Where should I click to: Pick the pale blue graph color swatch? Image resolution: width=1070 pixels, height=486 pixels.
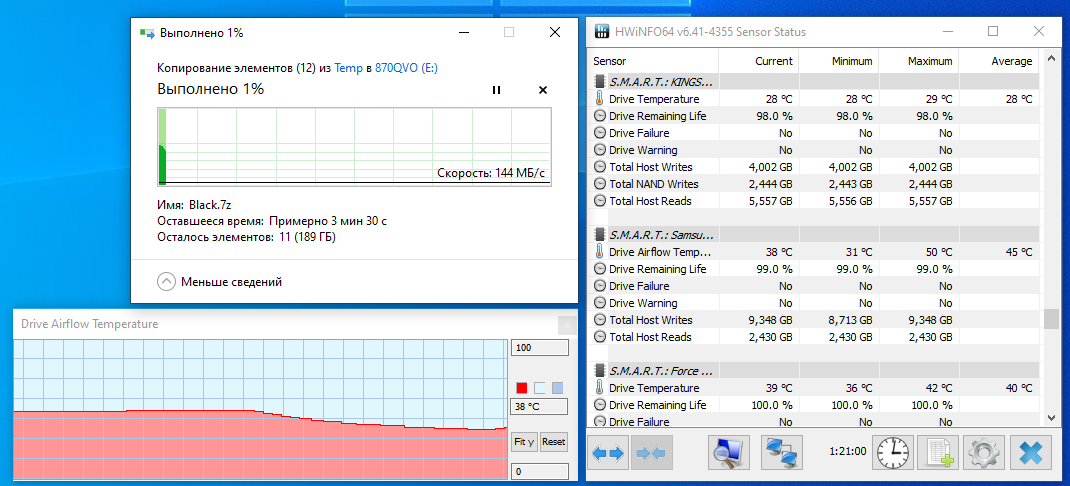[x=540, y=388]
